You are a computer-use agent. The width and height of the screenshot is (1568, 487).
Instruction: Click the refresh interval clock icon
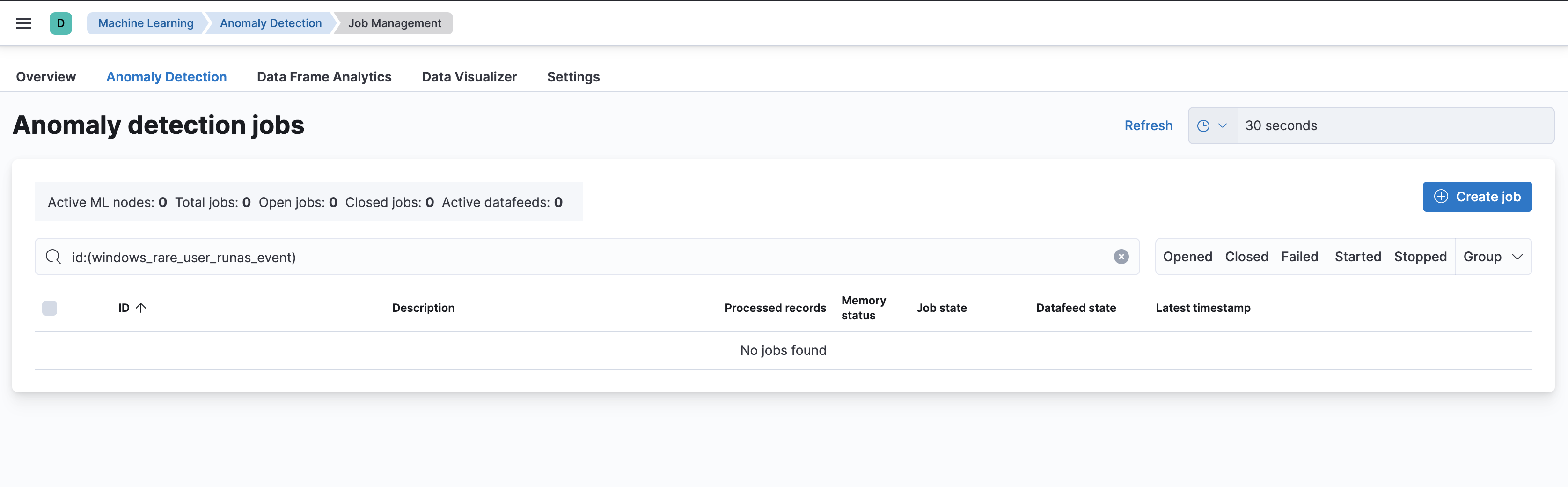pyautogui.click(x=1203, y=126)
